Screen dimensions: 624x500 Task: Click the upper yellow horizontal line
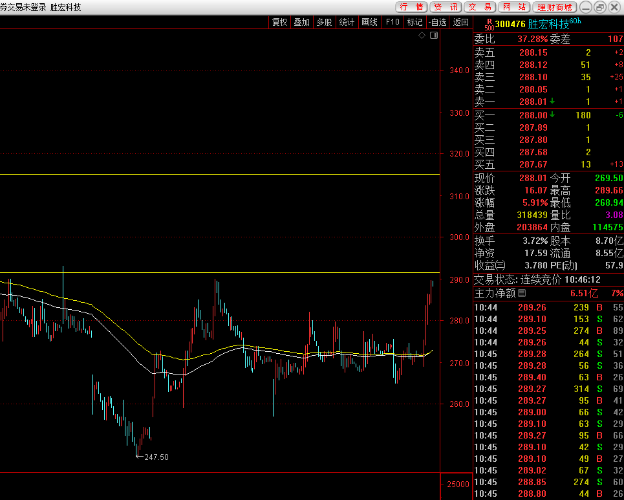point(220,174)
